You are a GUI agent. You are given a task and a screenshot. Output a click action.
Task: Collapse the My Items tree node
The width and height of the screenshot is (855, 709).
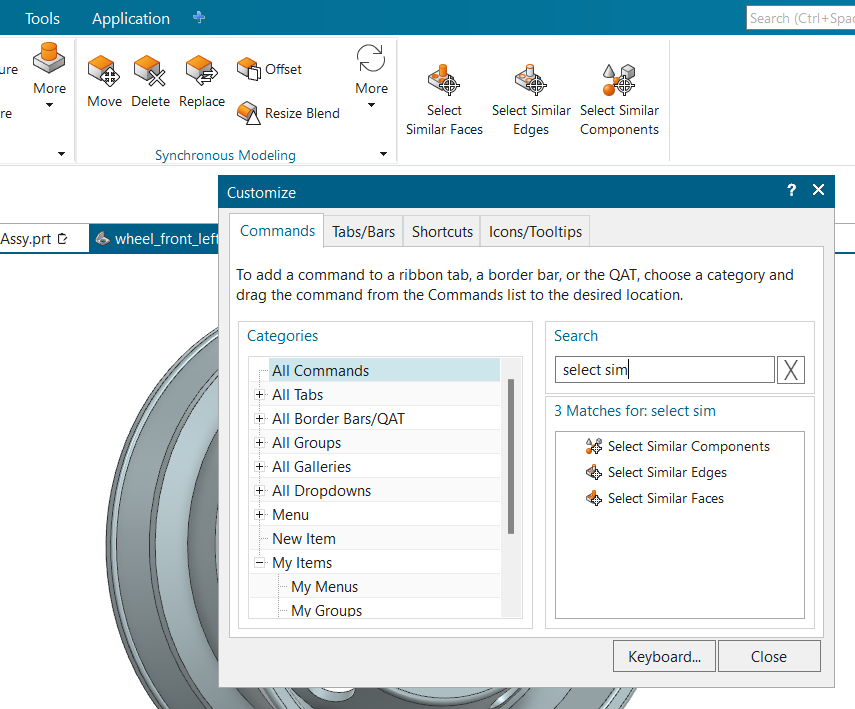(259, 563)
